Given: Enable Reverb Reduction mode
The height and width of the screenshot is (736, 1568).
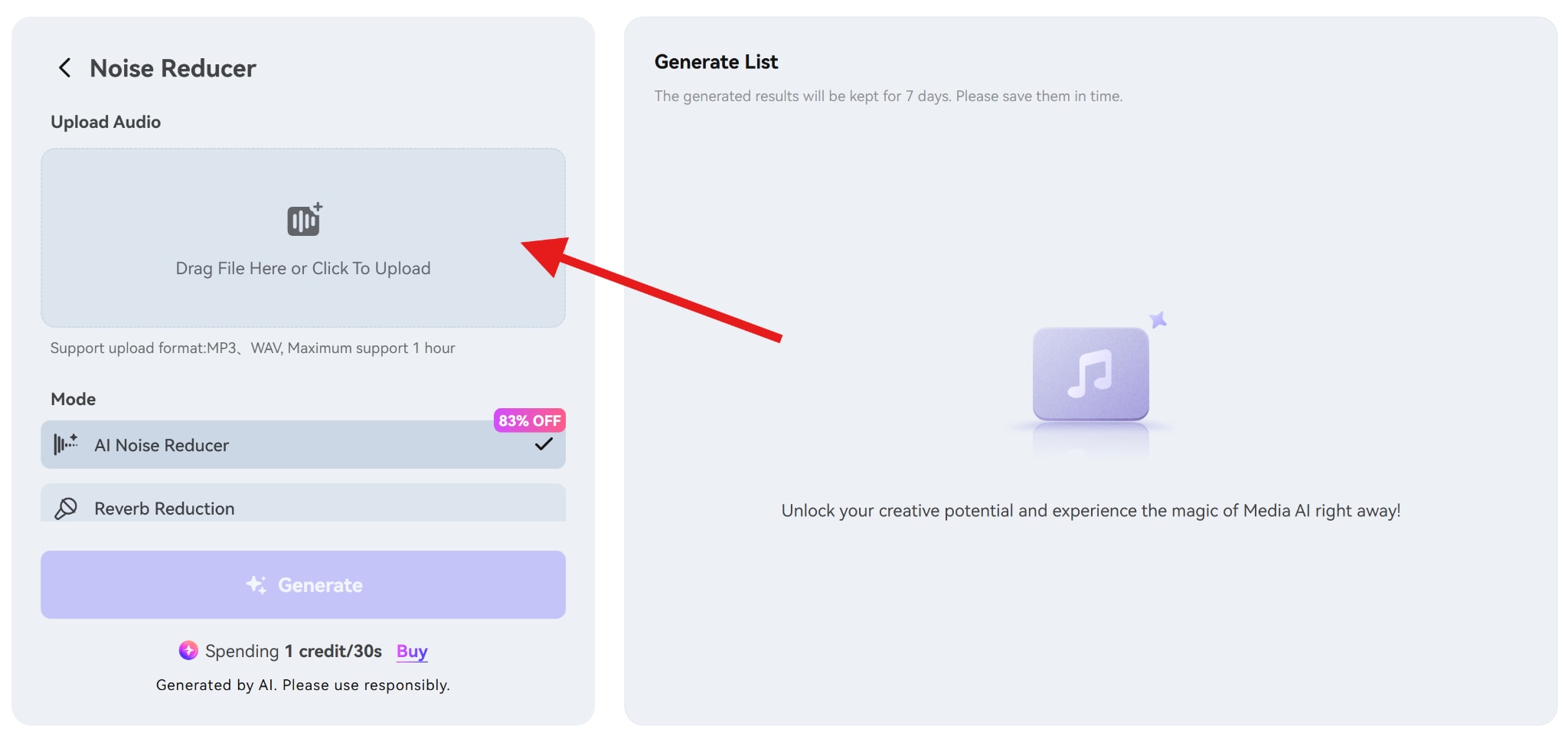Looking at the screenshot, I should pos(303,508).
